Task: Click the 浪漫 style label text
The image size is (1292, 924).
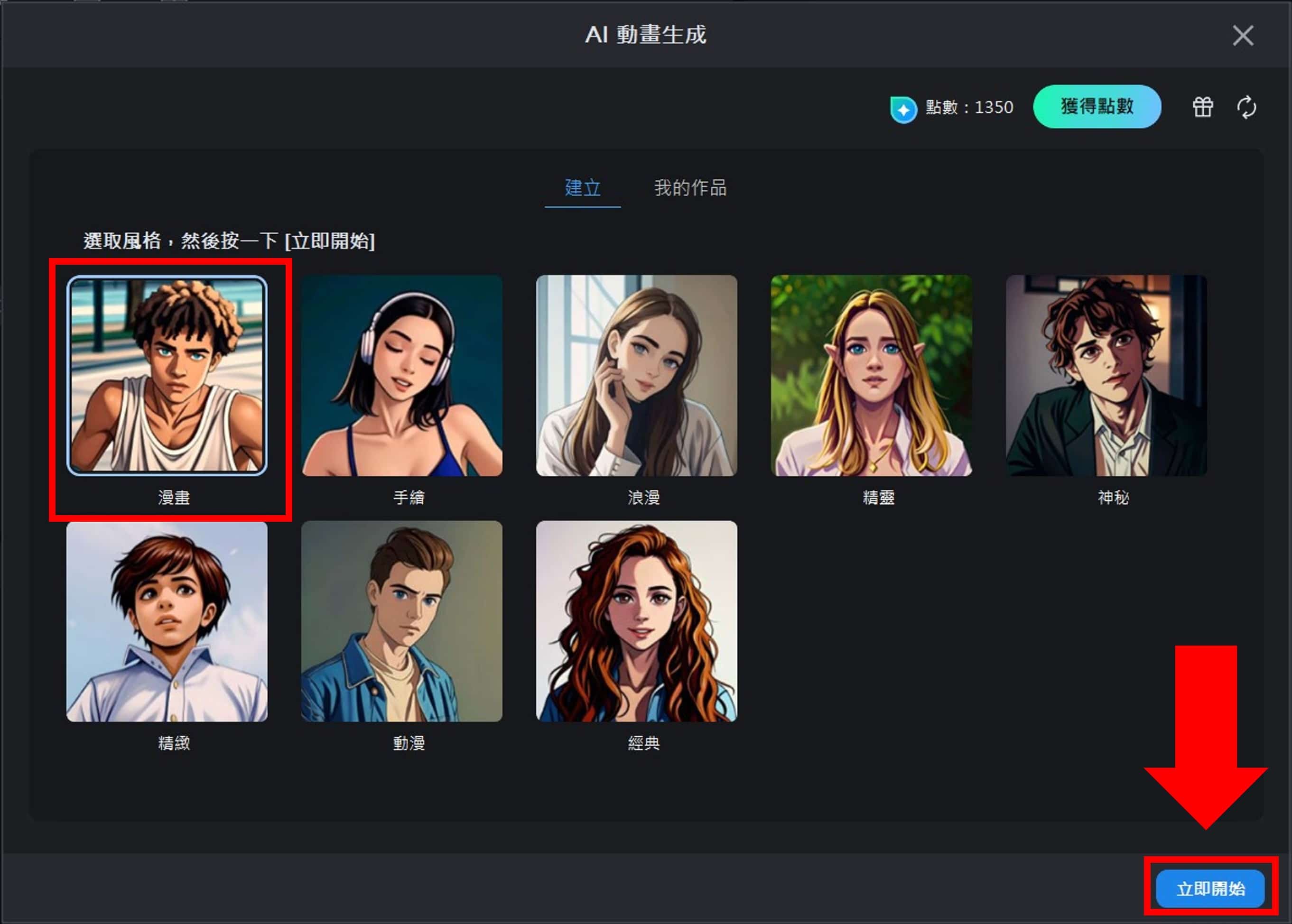Action: [x=644, y=497]
